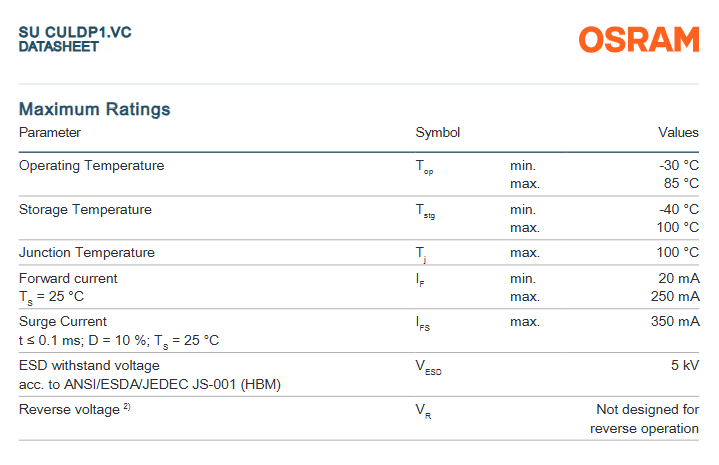
Task: Click the Values column header
Action: [x=678, y=132]
